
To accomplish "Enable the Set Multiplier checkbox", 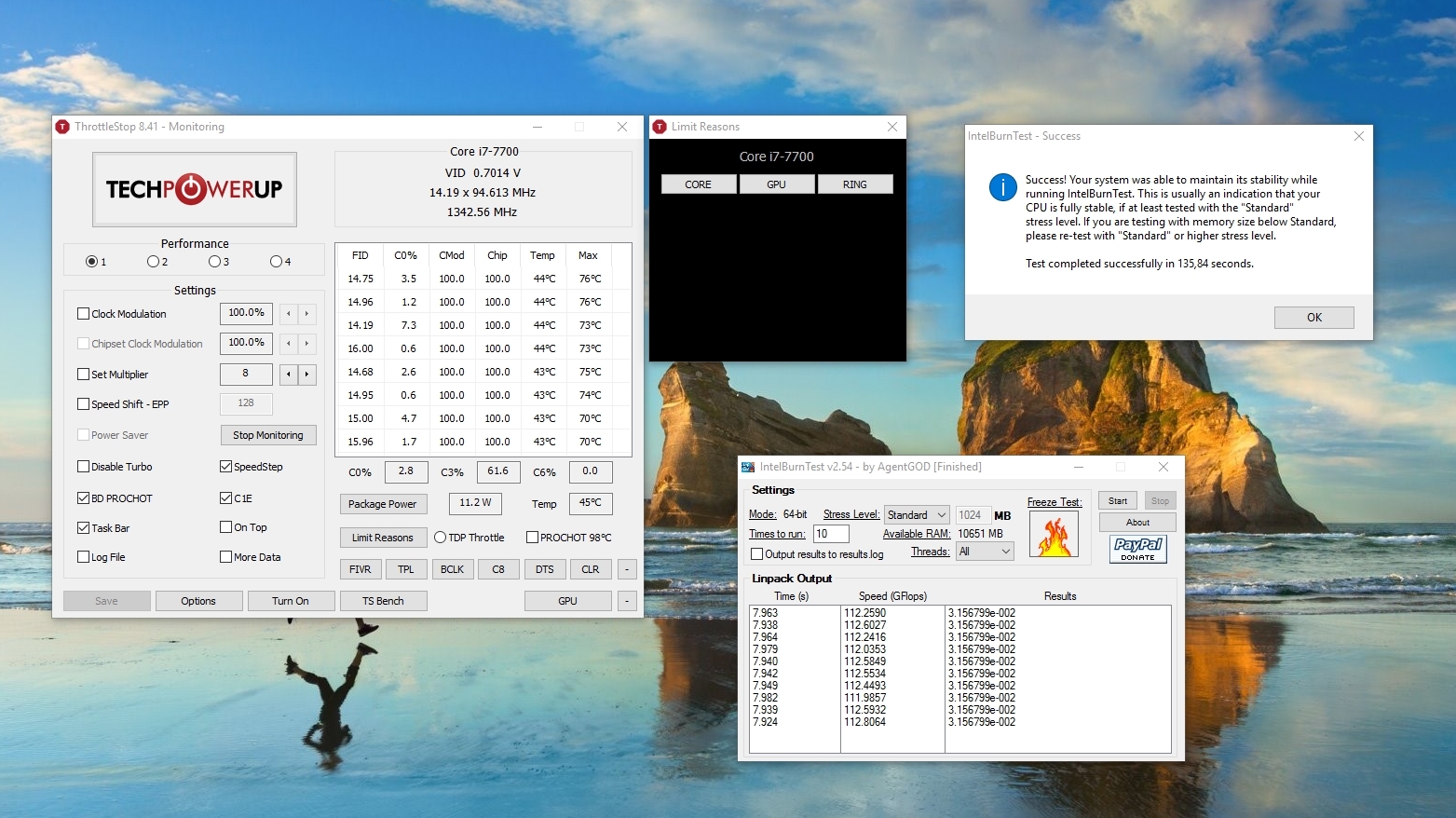I will pyautogui.click(x=83, y=375).
